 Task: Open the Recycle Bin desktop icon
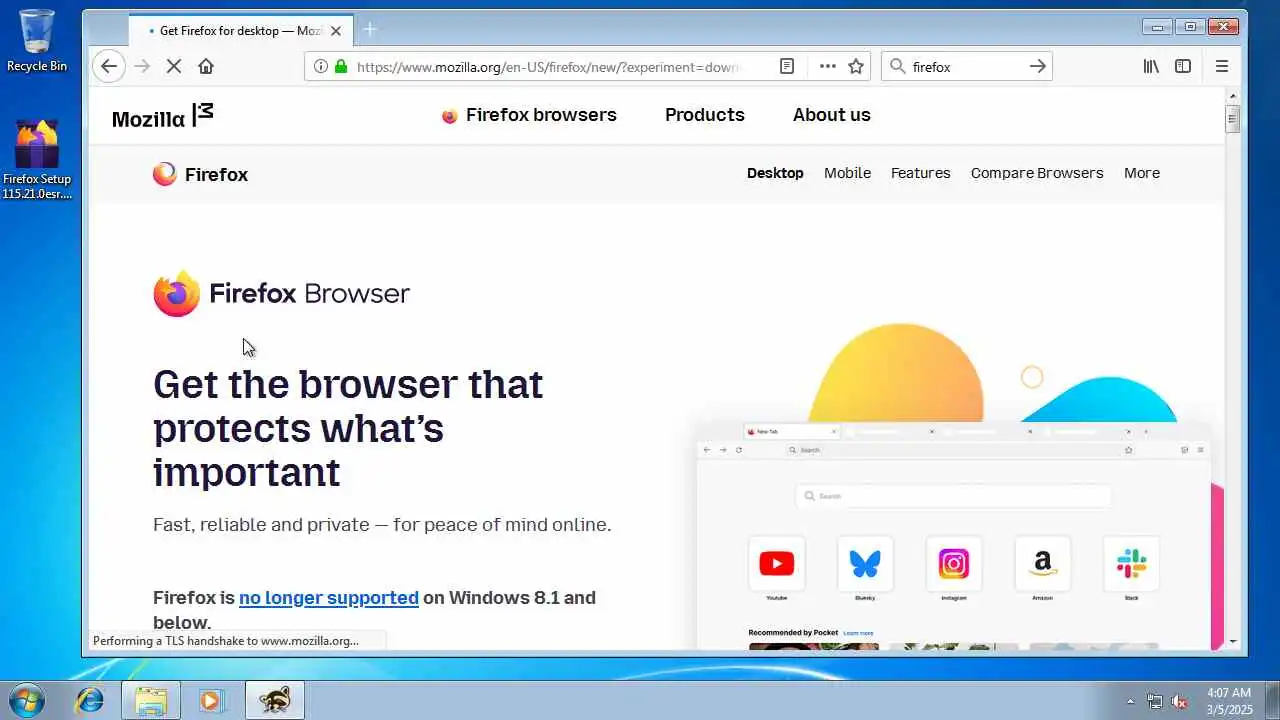pos(37,41)
